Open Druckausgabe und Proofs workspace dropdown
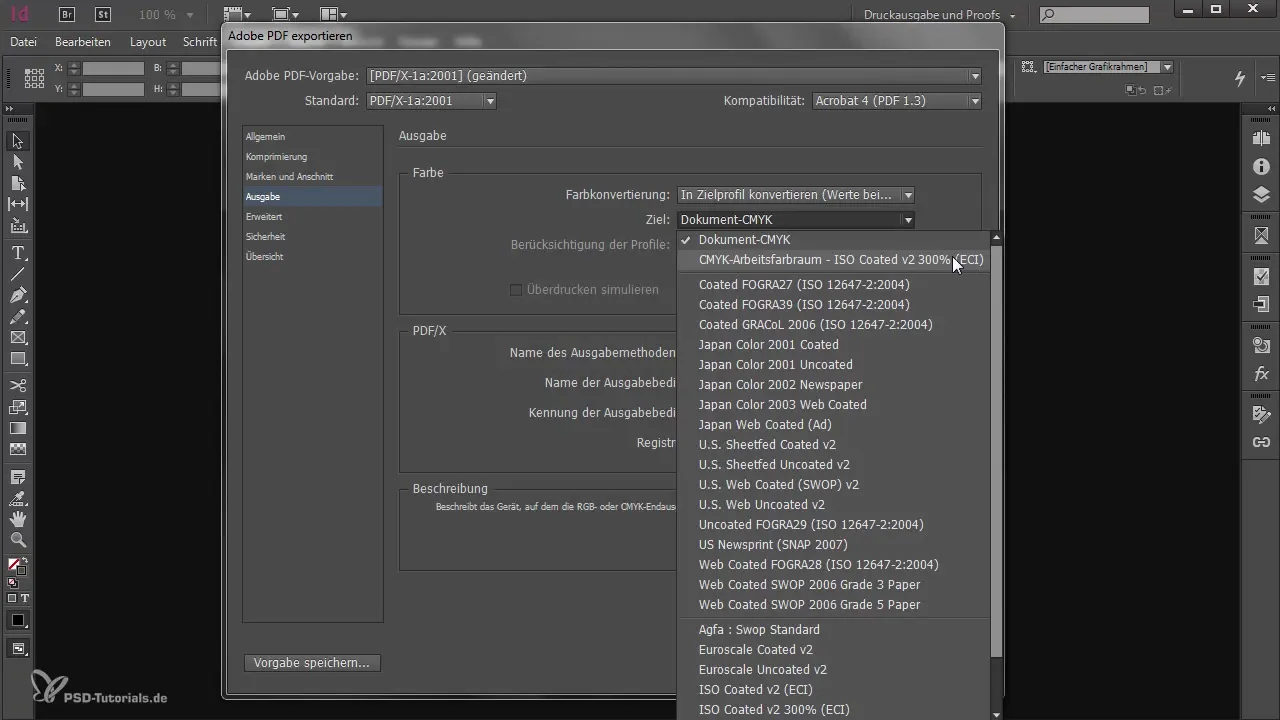Viewport: 1280px width, 720px height. [940, 15]
